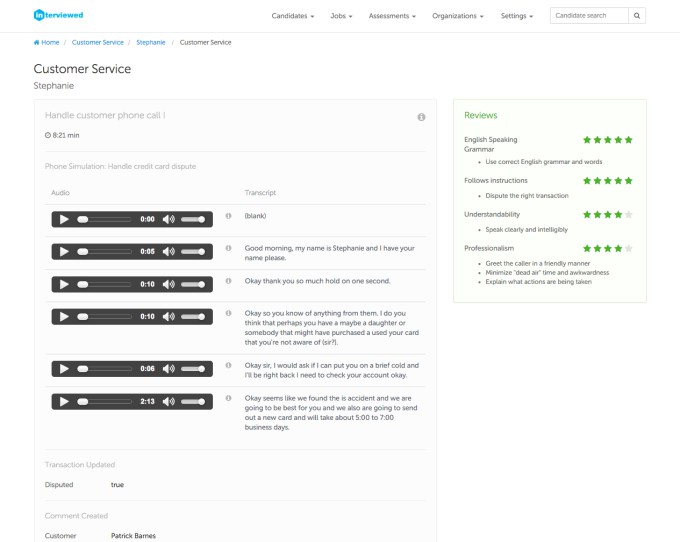Adjust volume slider of the (blank) audio
This screenshot has height=542, width=680.
click(193, 219)
